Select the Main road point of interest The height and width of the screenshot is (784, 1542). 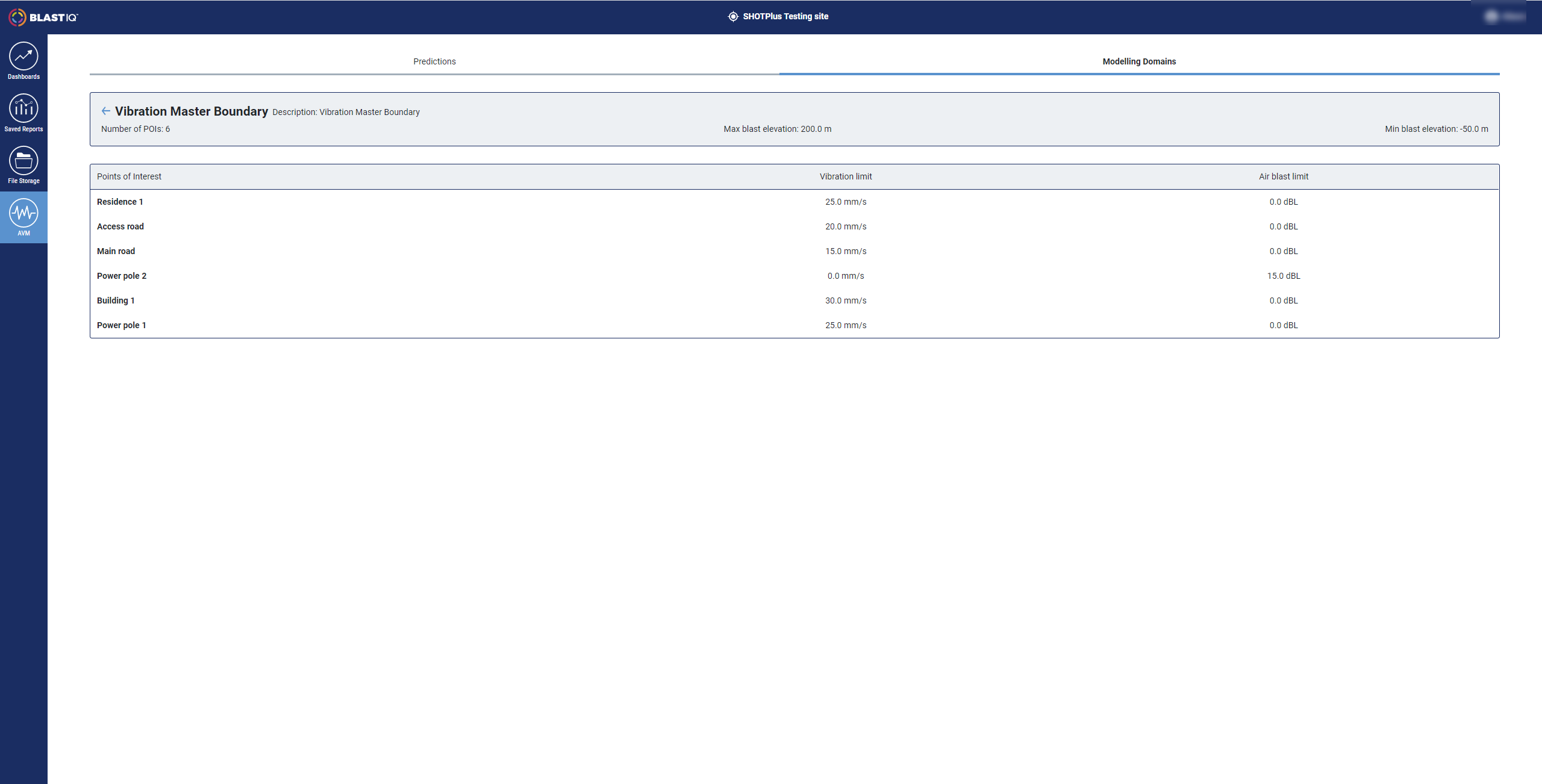(794, 251)
